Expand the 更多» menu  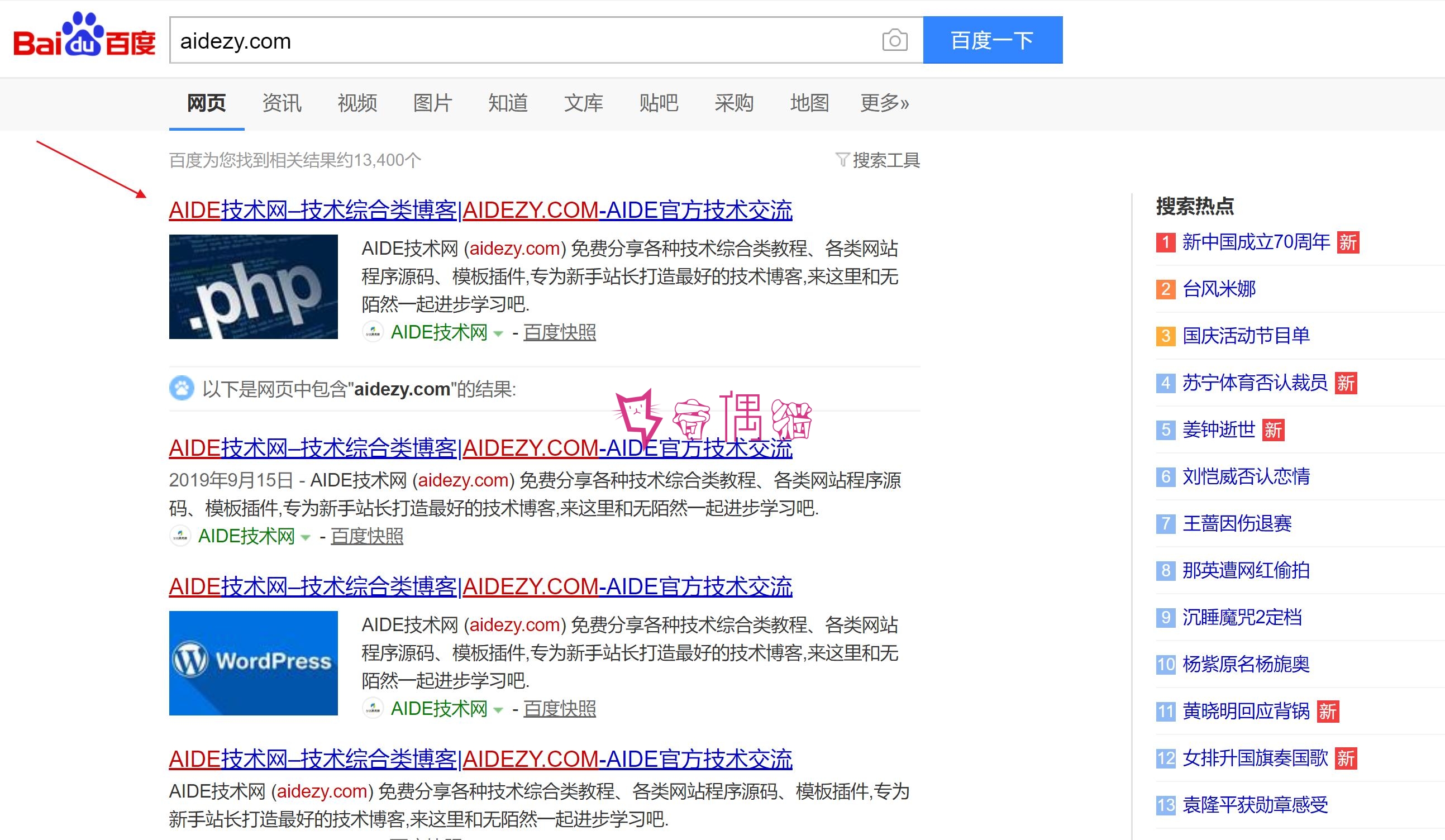pyautogui.click(x=885, y=103)
